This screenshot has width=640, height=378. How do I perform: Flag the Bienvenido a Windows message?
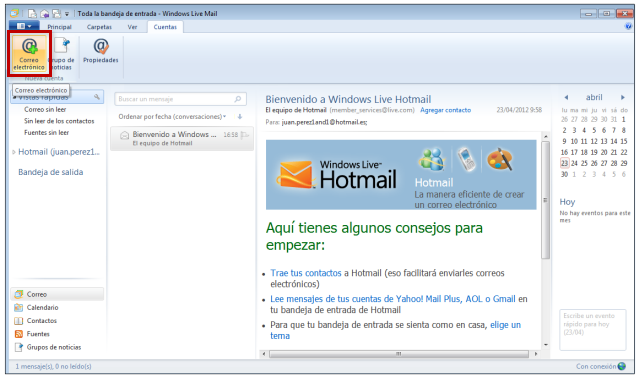click(x=245, y=135)
